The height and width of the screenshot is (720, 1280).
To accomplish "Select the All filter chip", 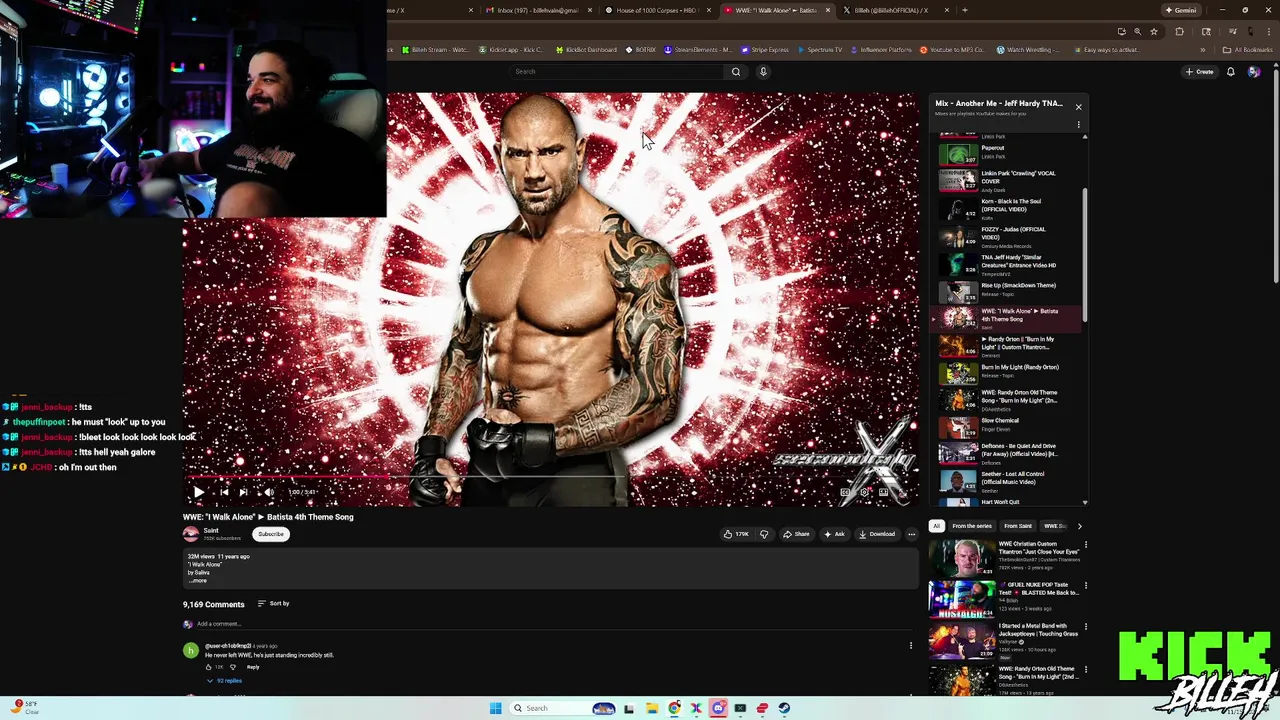I will pos(936,526).
